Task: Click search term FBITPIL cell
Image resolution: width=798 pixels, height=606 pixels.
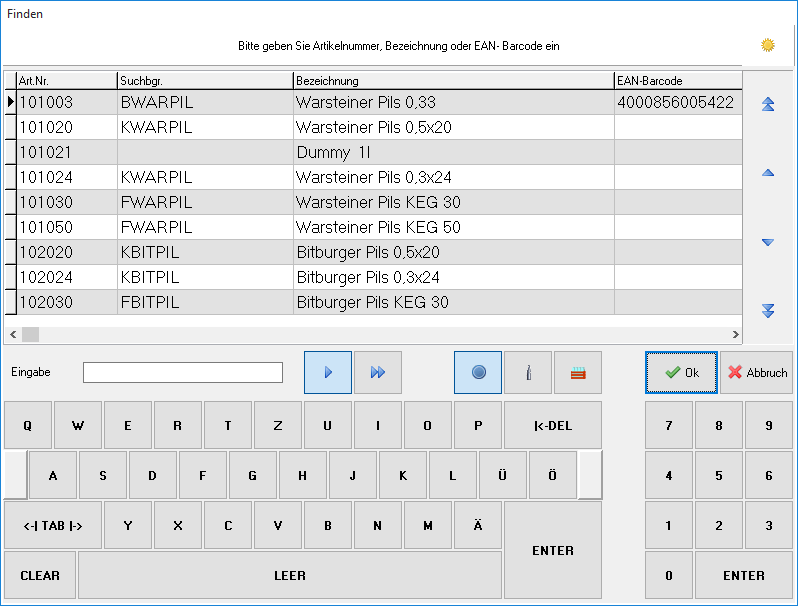Action: [206, 302]
